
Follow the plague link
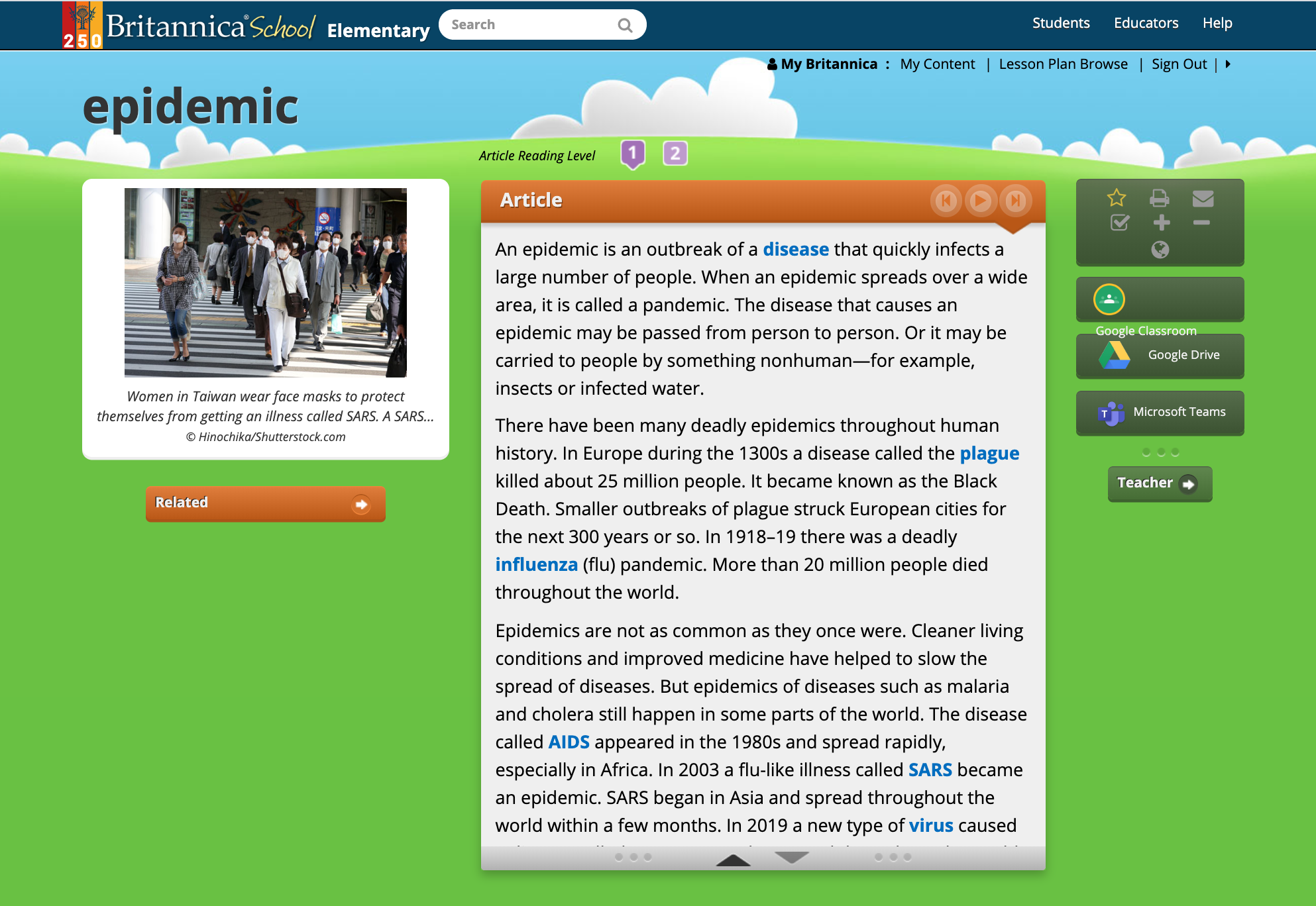[989, 454]
